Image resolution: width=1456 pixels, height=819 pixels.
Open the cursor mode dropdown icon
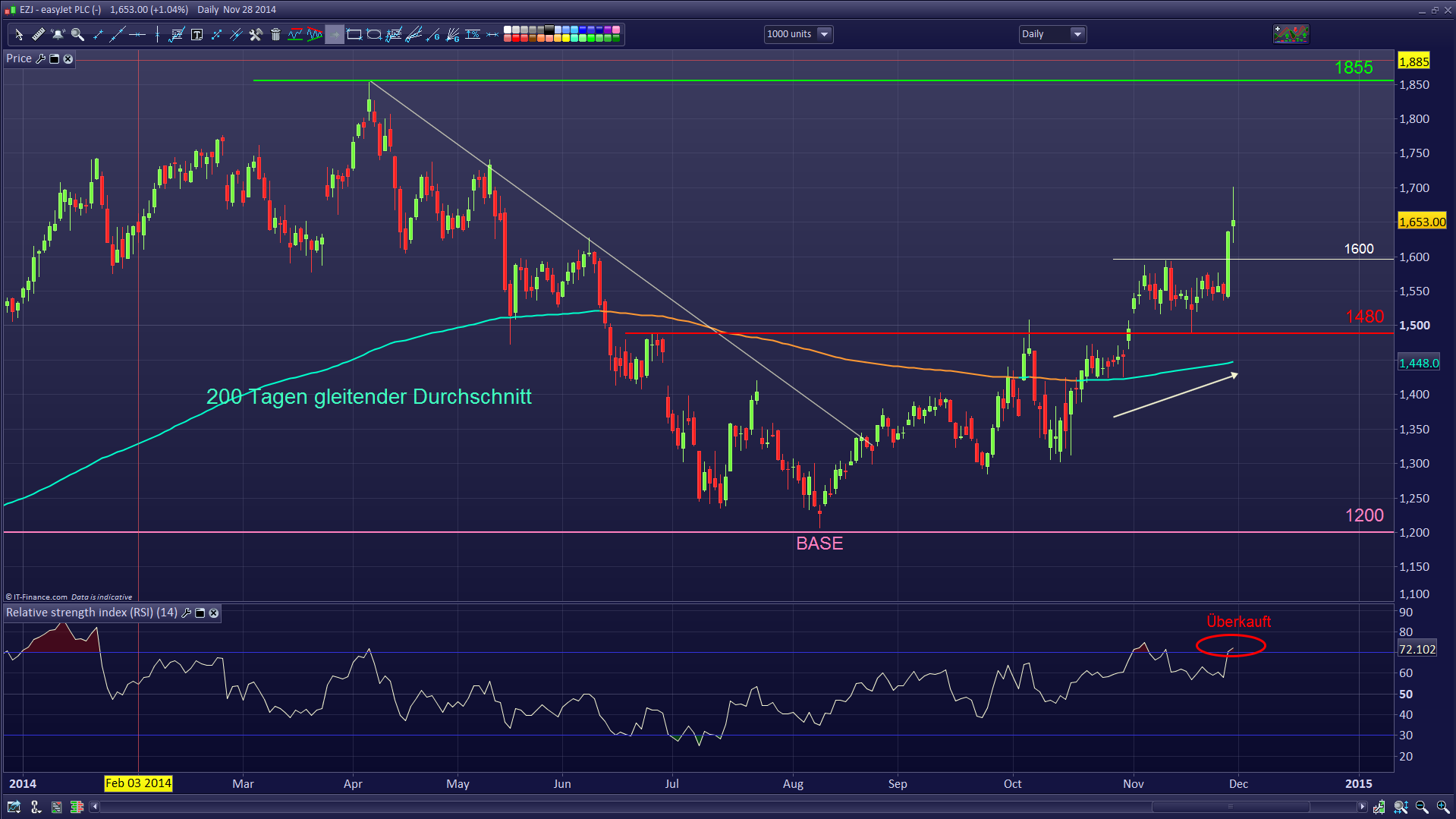[x=35, y=807]
